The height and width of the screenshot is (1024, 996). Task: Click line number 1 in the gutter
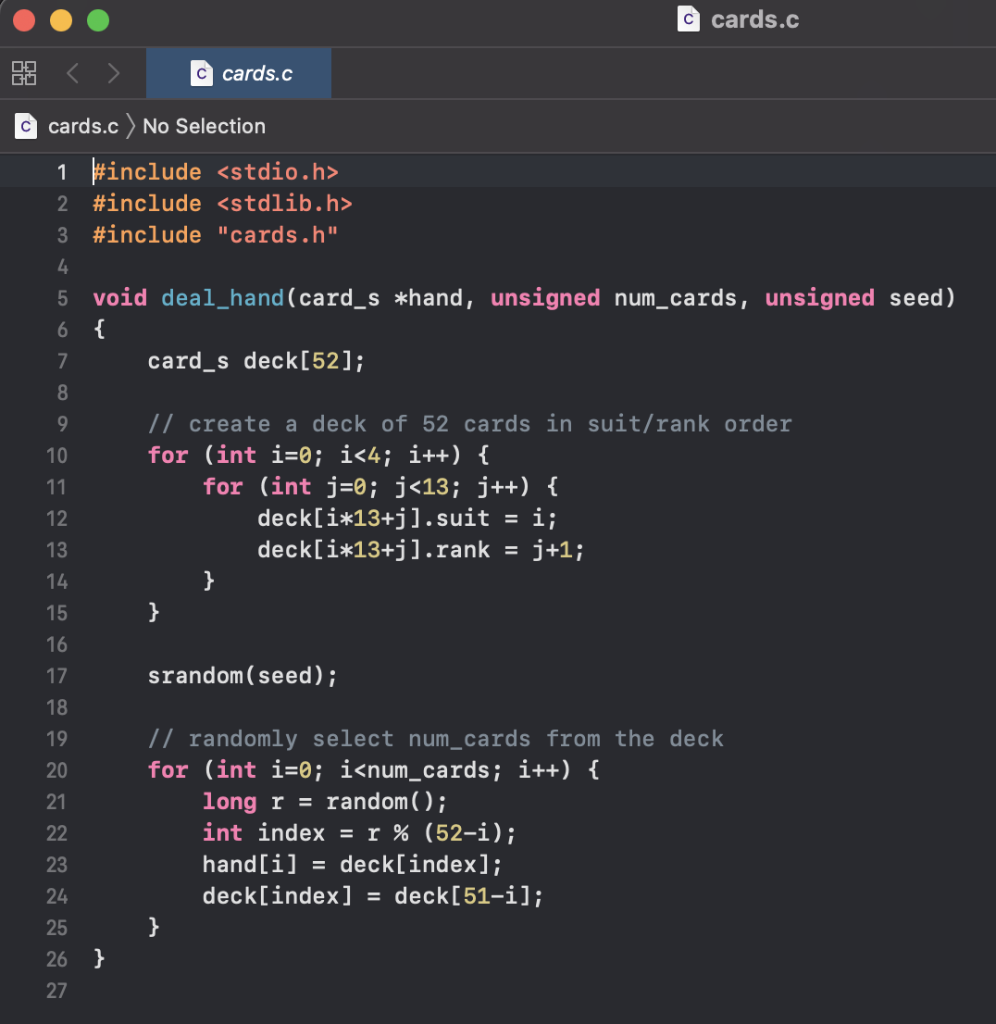[62, 172]
